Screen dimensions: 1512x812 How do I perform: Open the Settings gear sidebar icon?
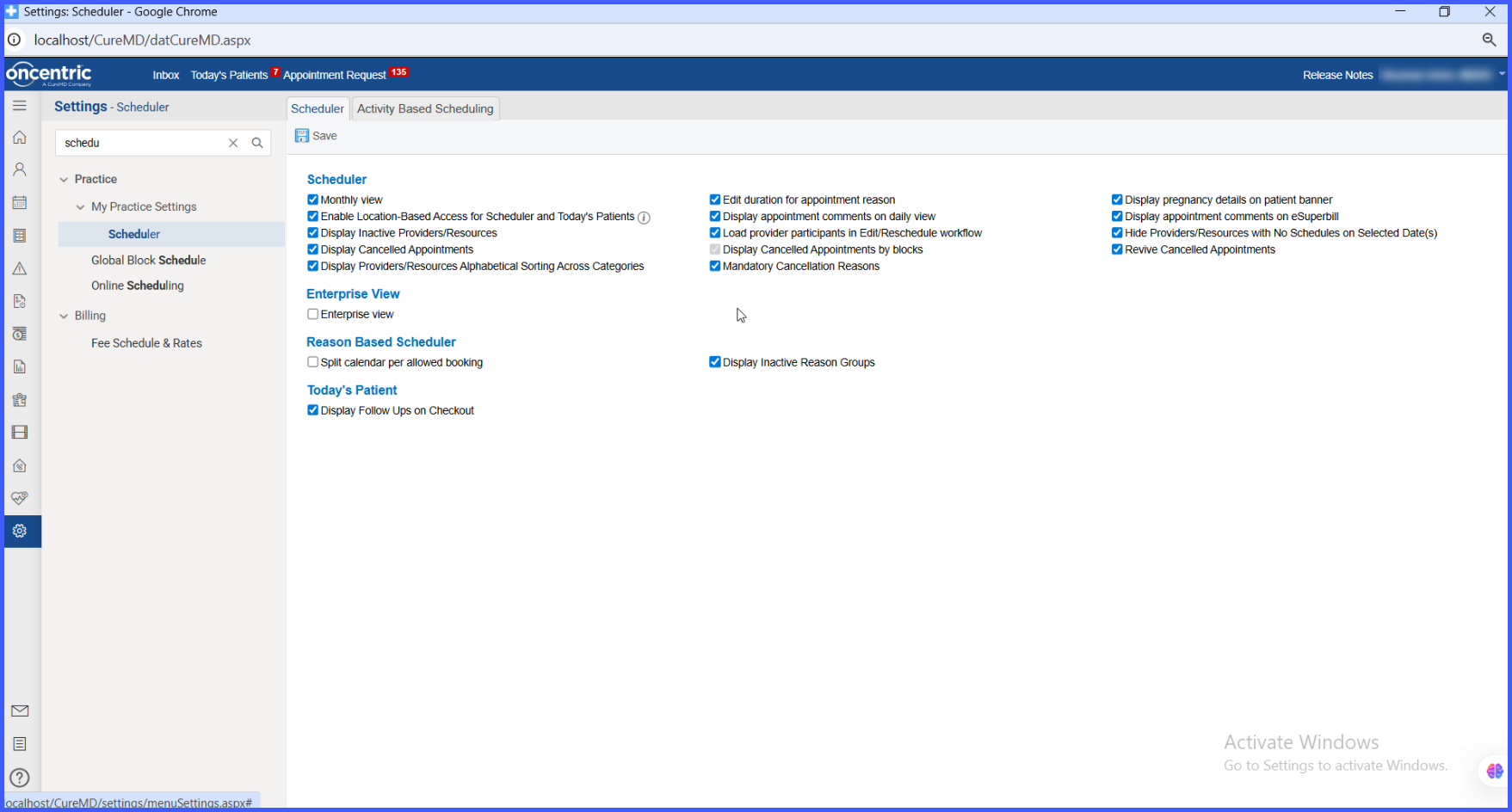coord(20,531)
